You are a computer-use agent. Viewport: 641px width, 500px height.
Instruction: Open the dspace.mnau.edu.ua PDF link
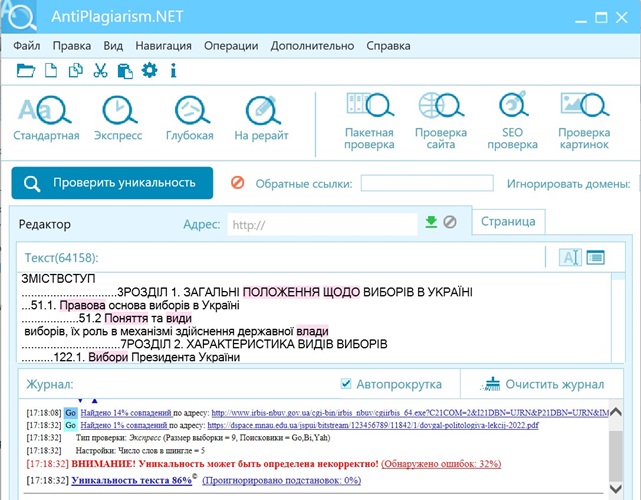click(373, 425)
